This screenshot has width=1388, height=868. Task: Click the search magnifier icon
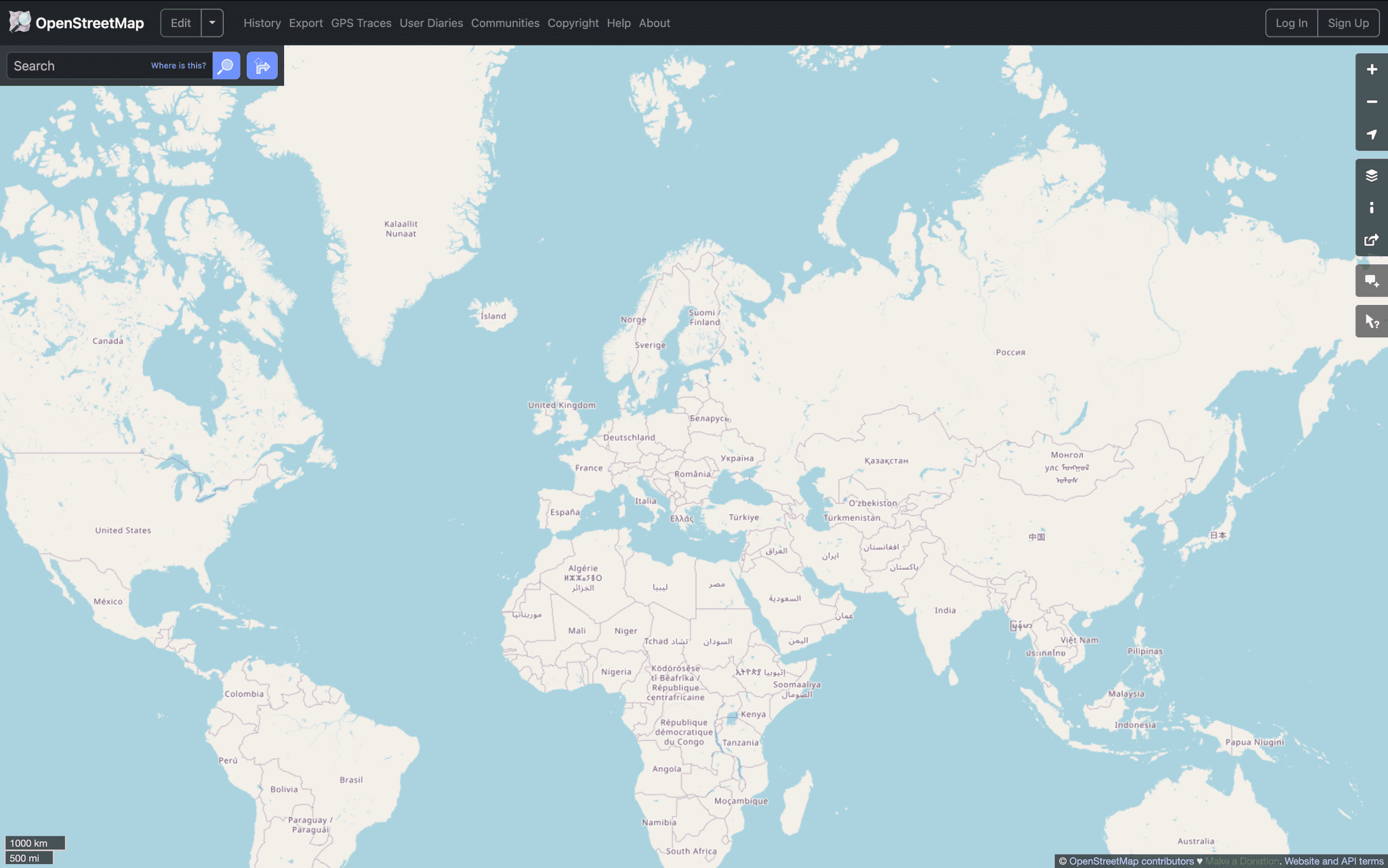point(226,65)
